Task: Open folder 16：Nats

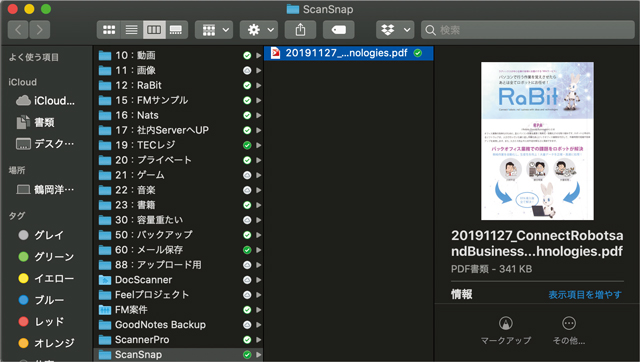Action: 178,115
